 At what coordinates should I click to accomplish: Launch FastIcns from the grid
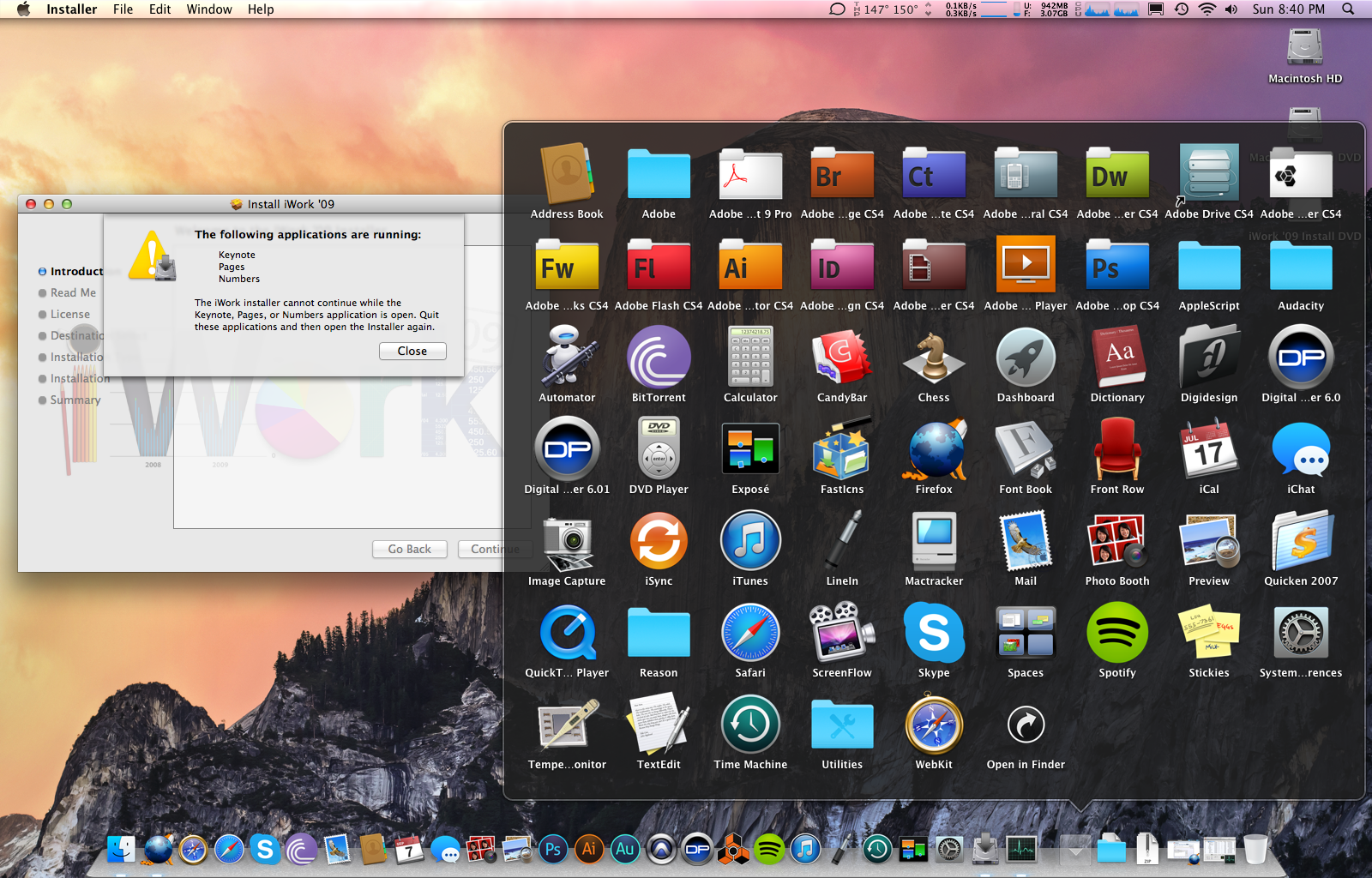pyautogui.click(x=842, y=448)
